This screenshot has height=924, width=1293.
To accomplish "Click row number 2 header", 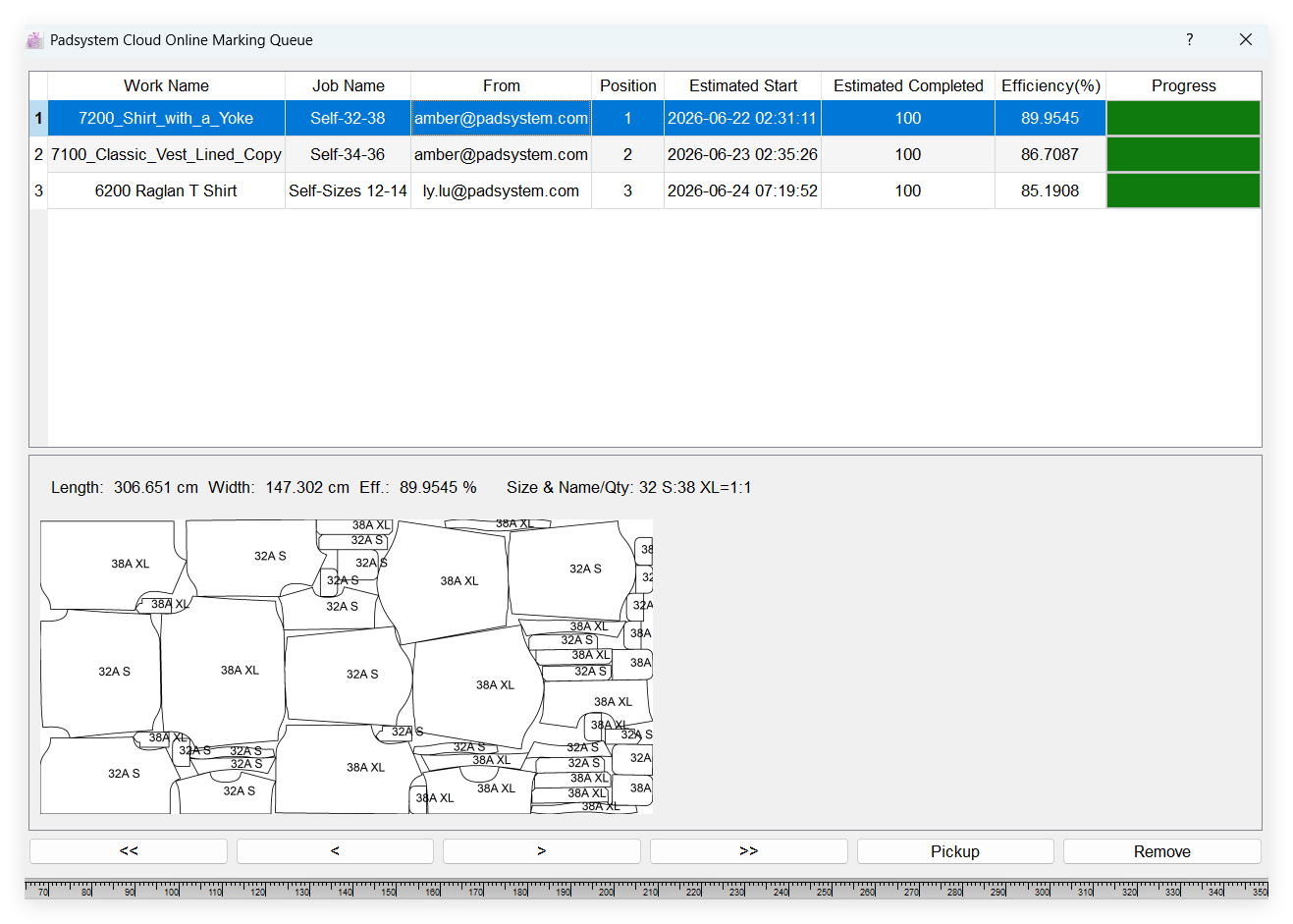I will (x=38, y=154).
